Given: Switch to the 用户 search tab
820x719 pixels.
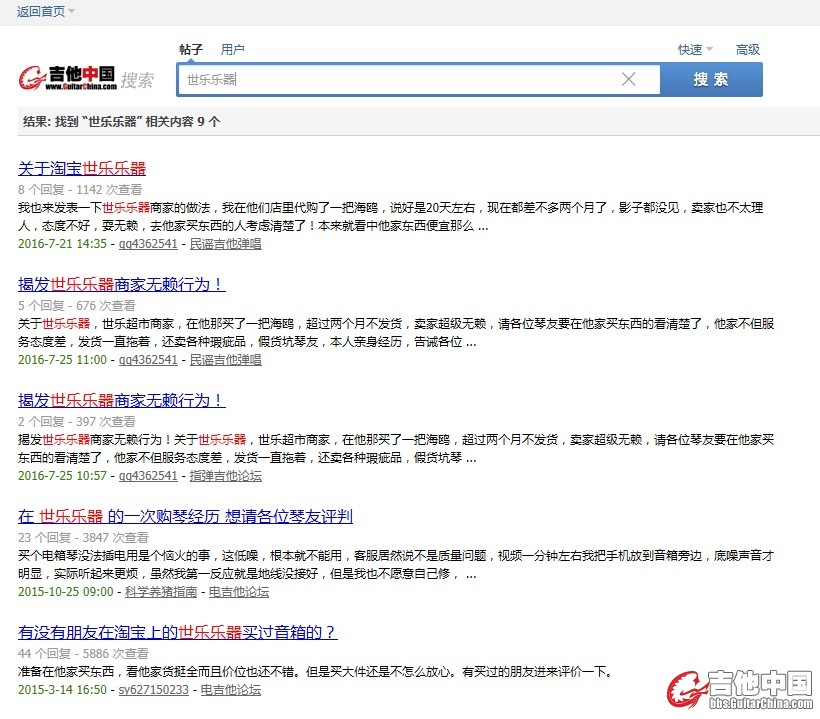Looking at the screenshot, I should (x=233, y=49).
